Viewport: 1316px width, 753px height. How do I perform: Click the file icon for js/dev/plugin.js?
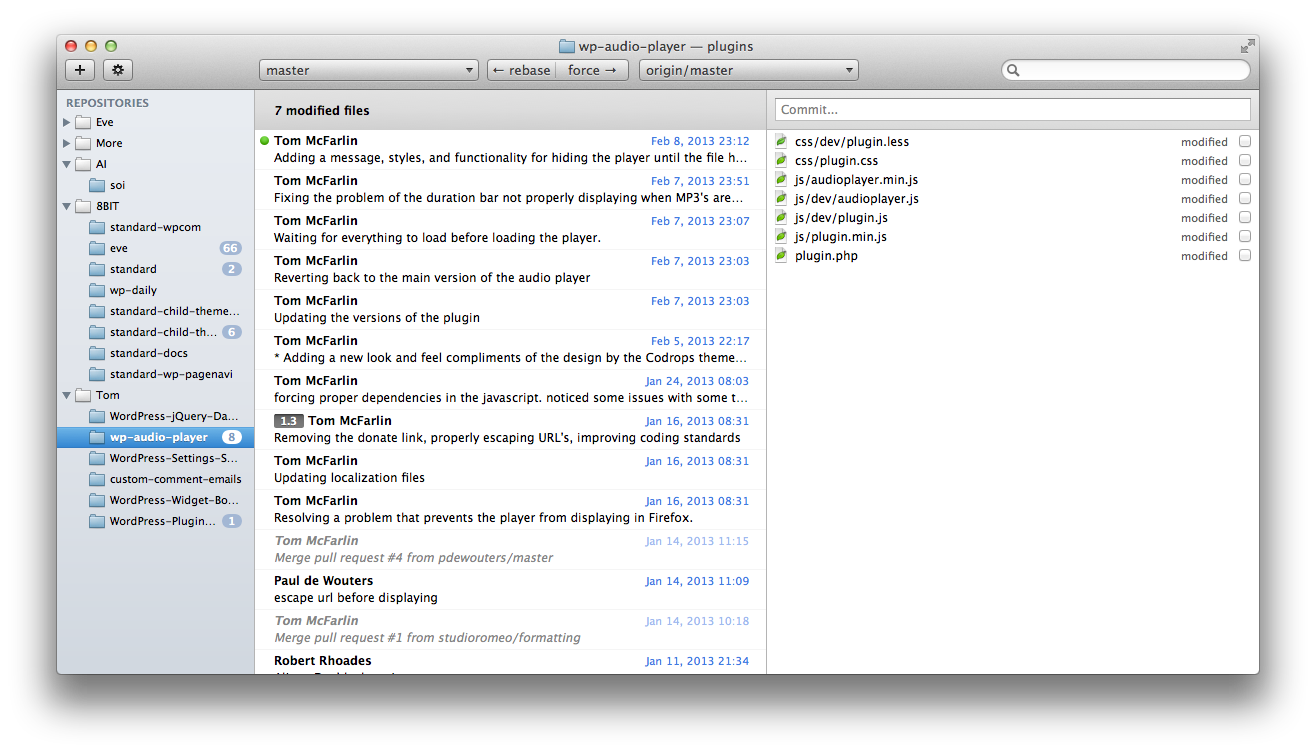782,218
